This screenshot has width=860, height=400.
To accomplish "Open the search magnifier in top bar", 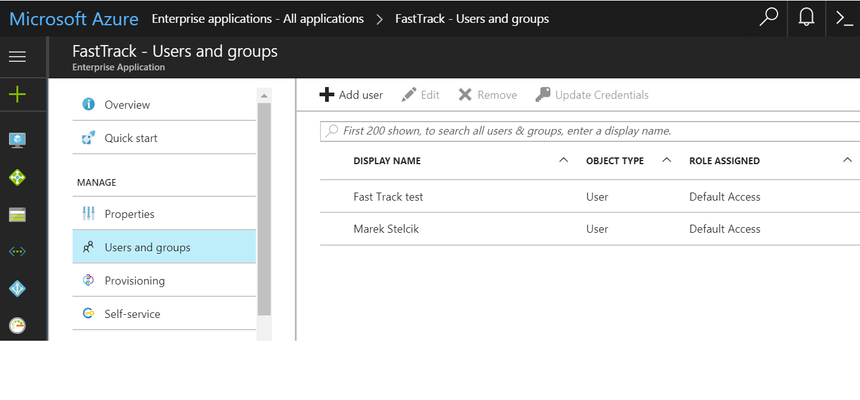I will [768, 18].
